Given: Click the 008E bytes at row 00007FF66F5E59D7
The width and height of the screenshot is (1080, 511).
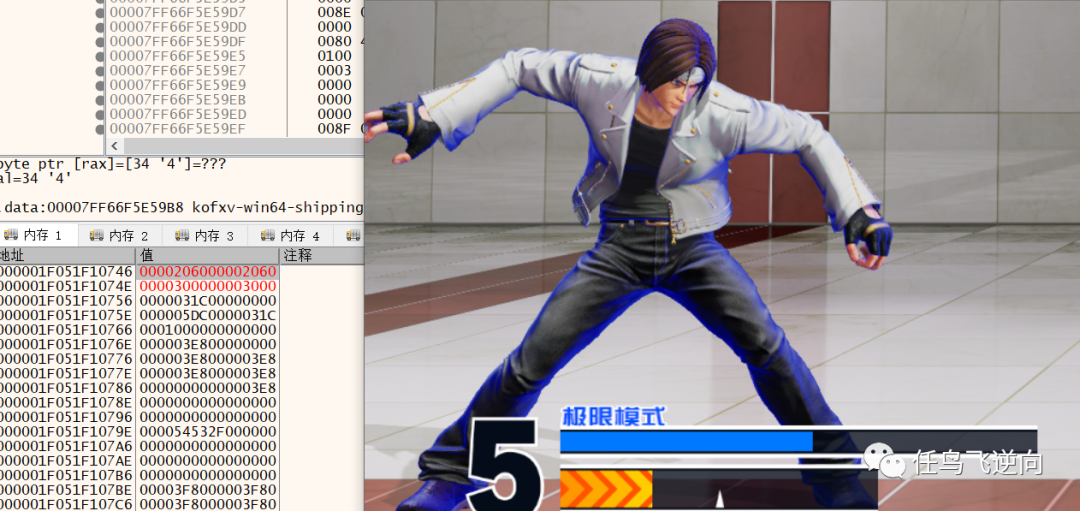Looking at the screenshot, I should tap(335, 12).
